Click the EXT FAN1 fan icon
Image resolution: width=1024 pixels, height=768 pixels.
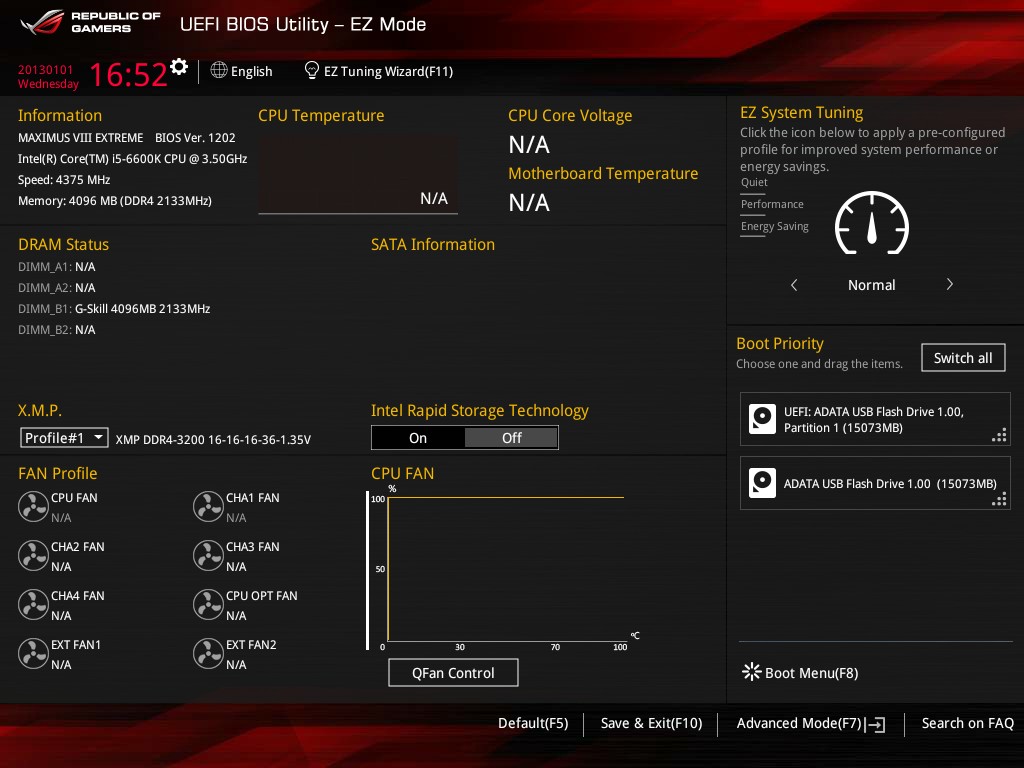click(x=33, y=654)
